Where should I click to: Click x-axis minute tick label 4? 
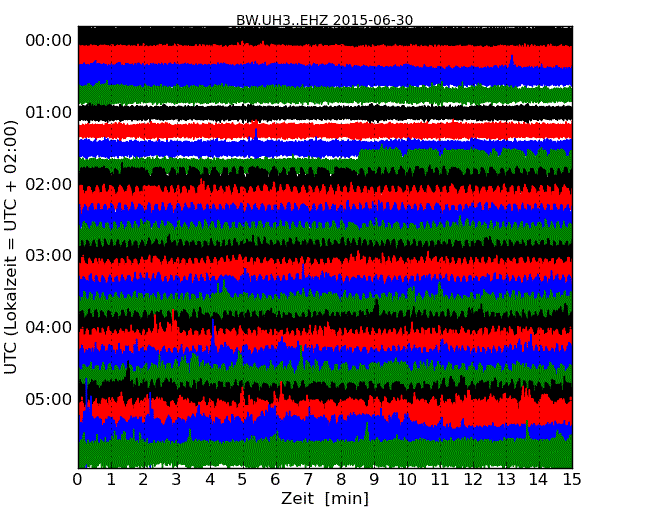(x=210, y=479)
